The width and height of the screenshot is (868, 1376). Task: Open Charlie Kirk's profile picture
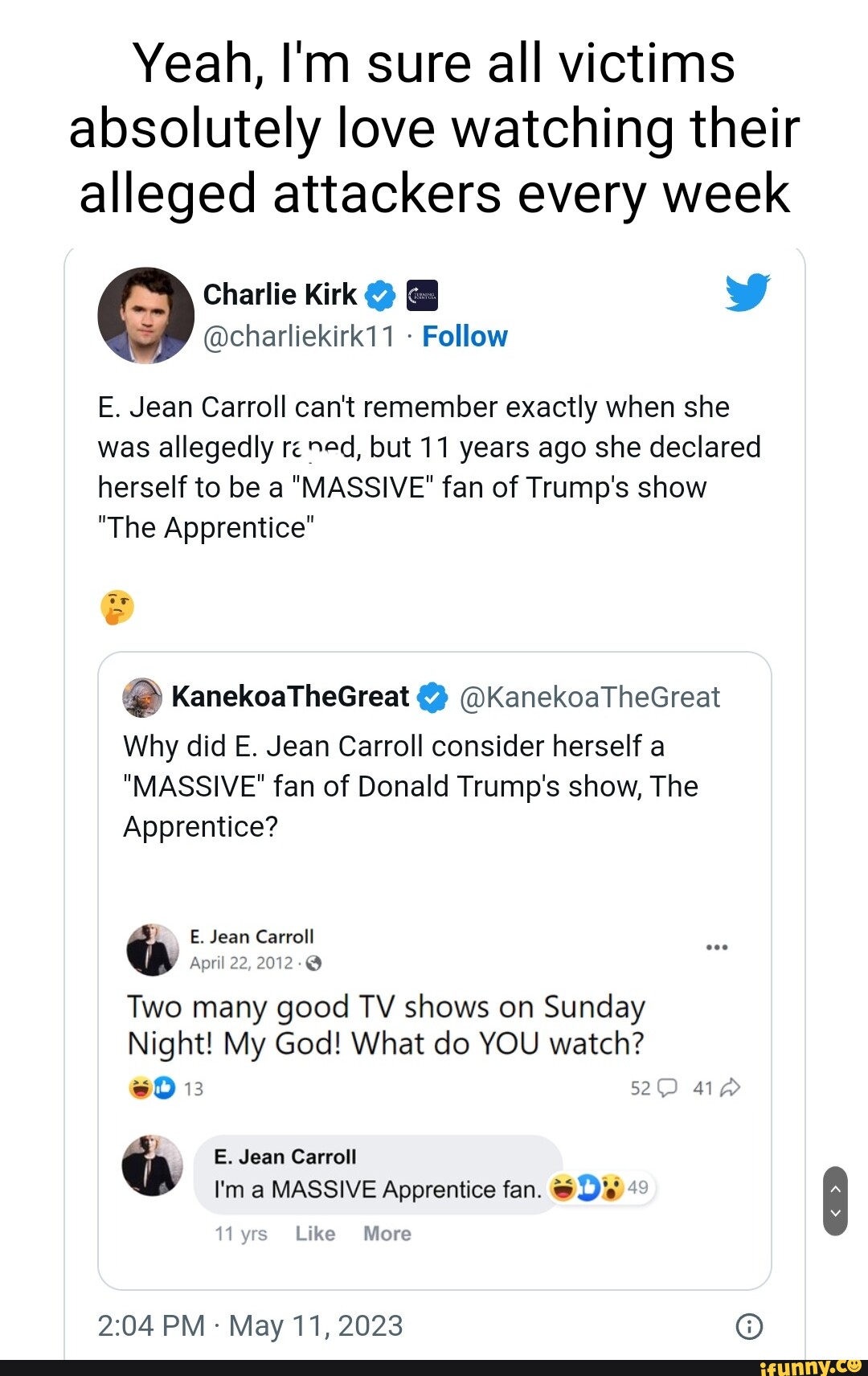coord(145,315)
